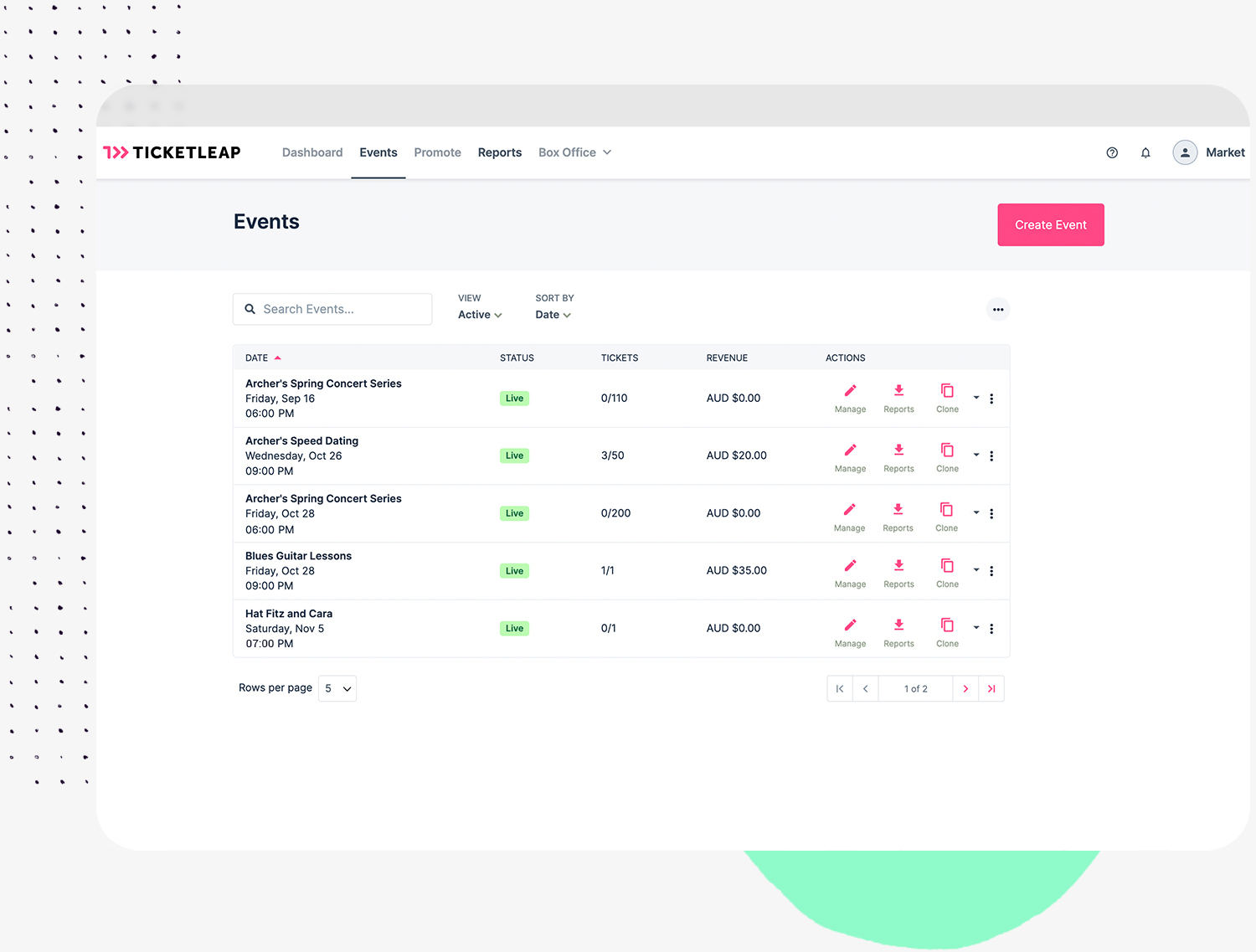Image resolution: width=1256 pixels, height=952 pixels.
Task: Go to the next page of events
Action: point(965,688)
